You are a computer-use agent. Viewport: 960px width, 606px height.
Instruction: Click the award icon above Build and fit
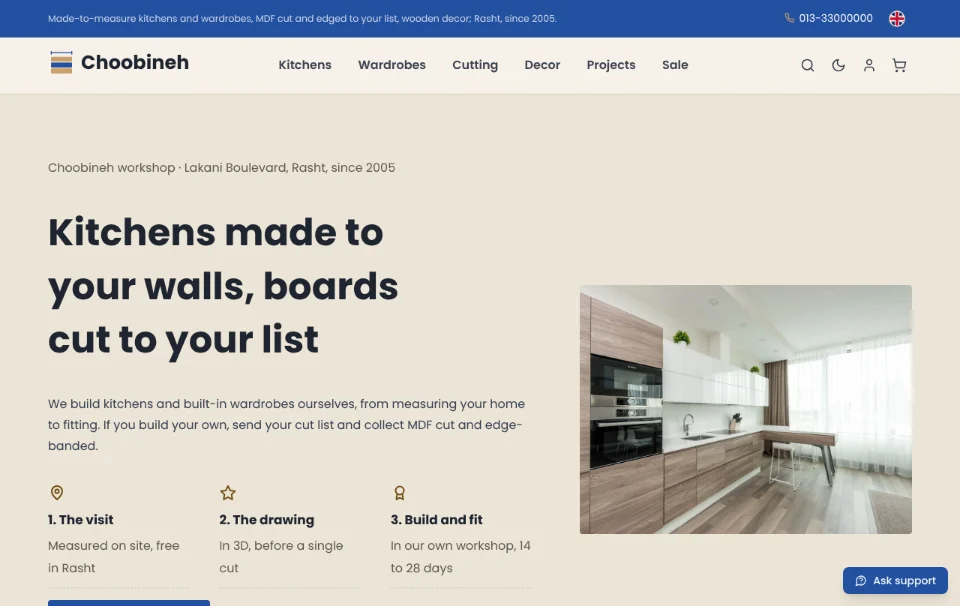point(399,492)
